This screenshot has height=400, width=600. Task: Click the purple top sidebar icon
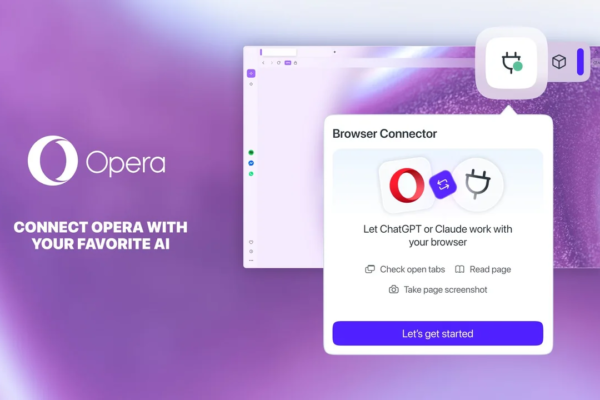pos(251,73)
